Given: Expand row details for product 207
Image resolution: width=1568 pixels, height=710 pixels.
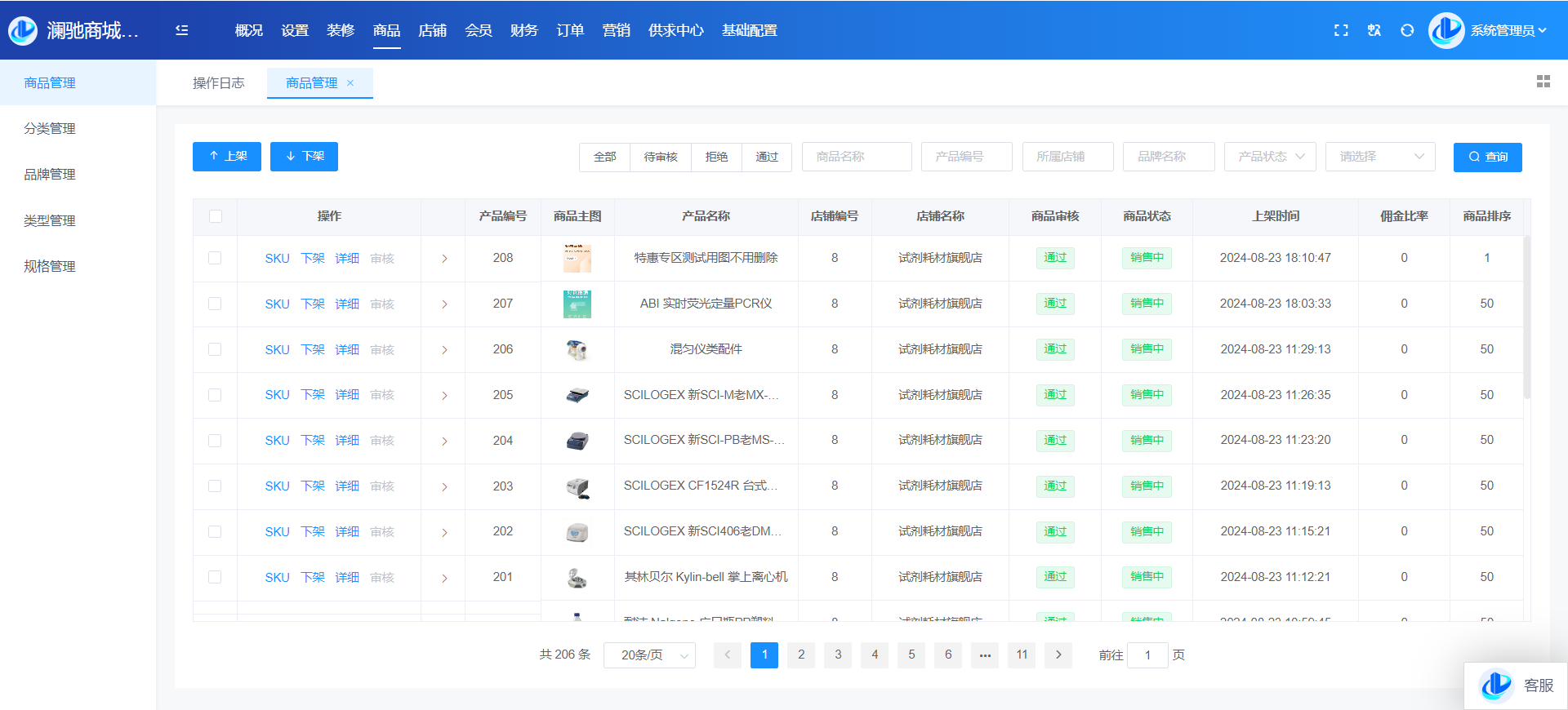Looking at the screenshot, I should pyautogui.click(x=444, y=304).
